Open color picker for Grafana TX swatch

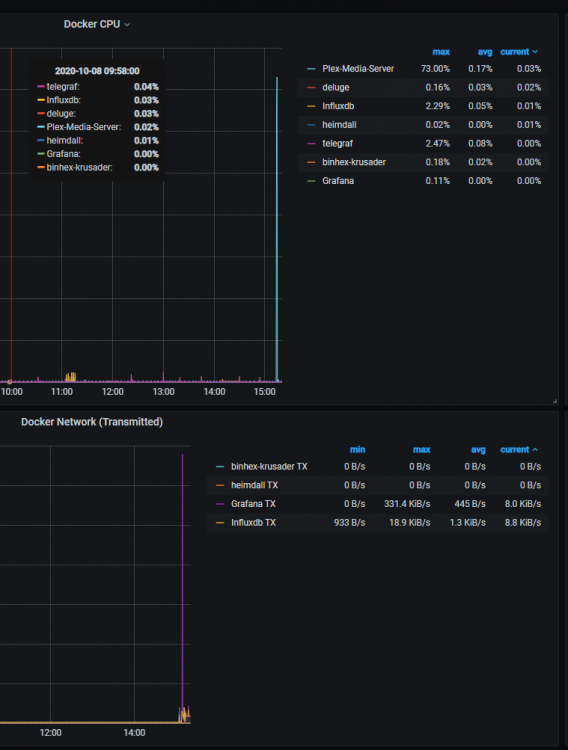coord(220,504)
